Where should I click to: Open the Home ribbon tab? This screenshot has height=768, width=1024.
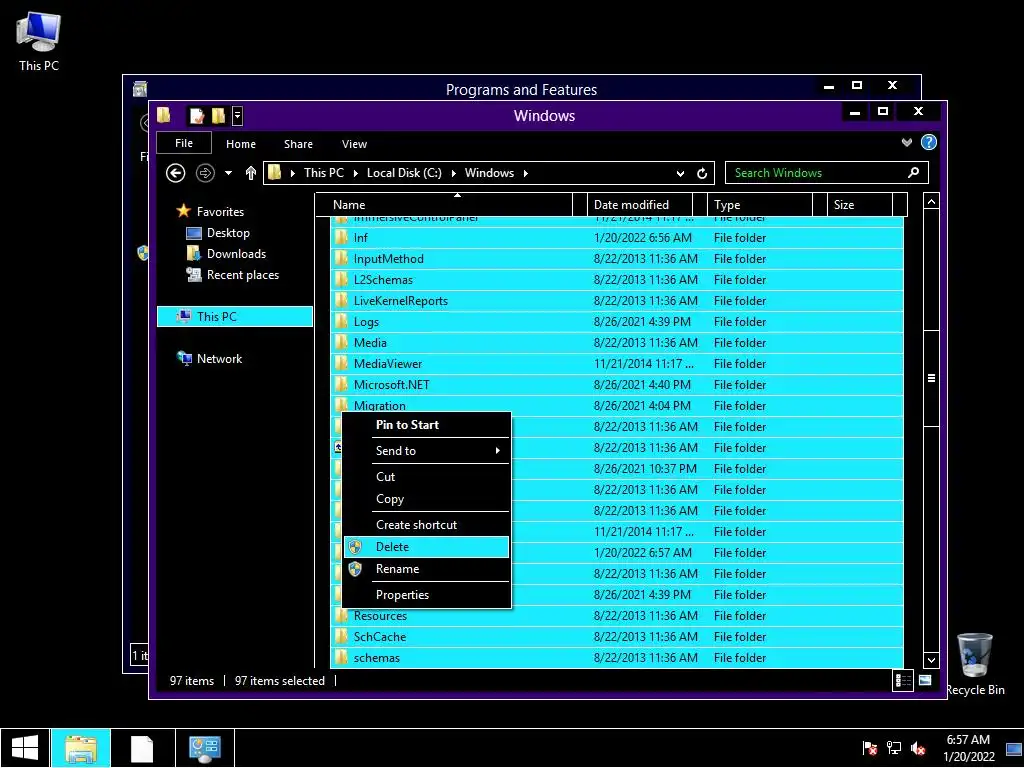click(x=241, y=144)
